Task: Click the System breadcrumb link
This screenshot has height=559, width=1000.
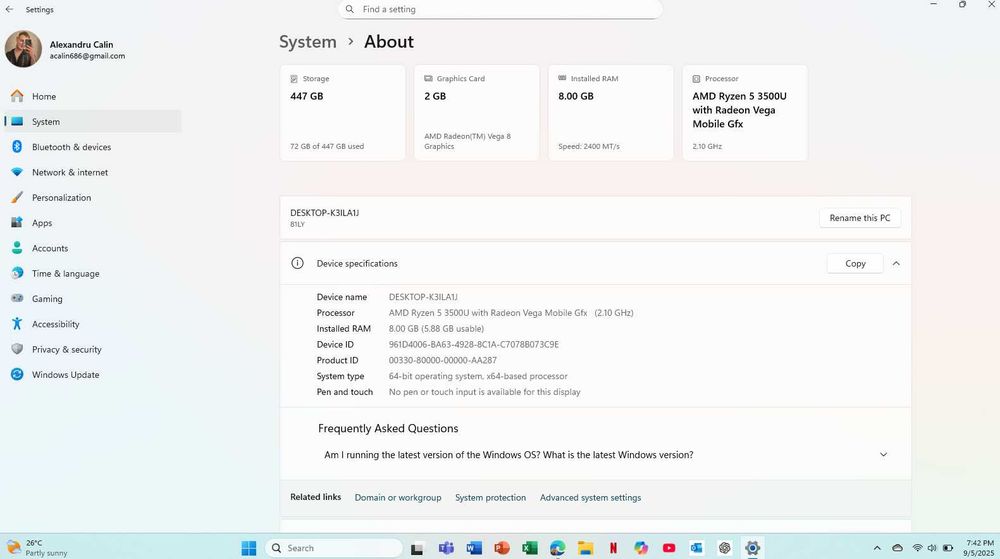Action: [307, 42]
